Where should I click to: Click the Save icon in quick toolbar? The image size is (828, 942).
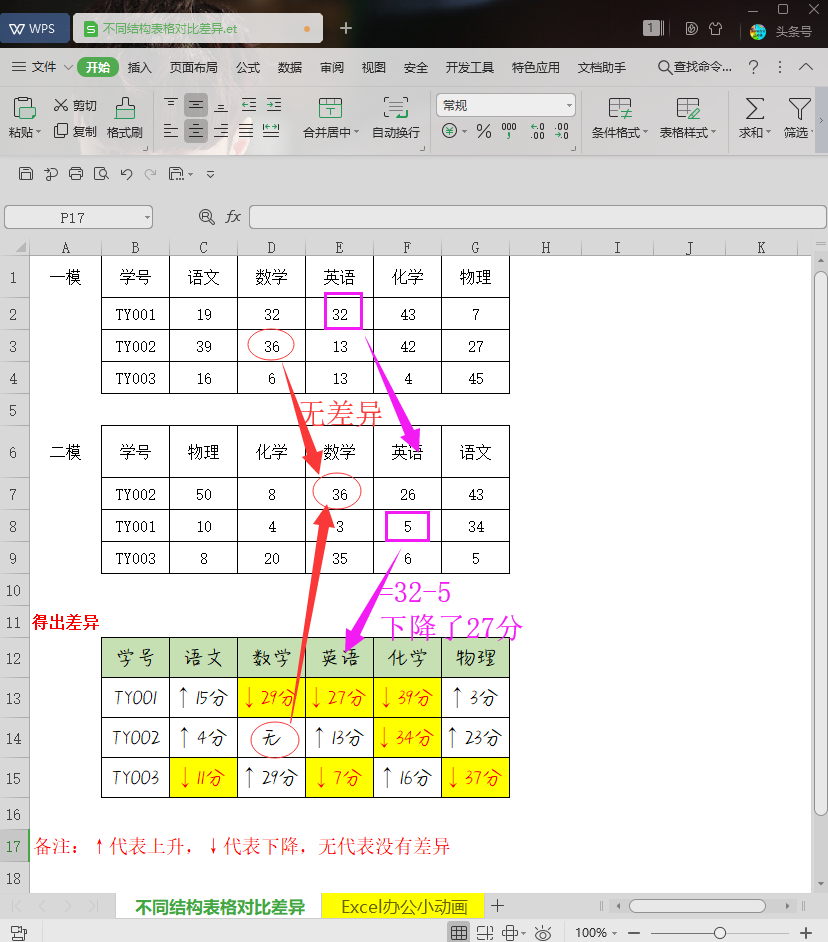tap(26, 174)
